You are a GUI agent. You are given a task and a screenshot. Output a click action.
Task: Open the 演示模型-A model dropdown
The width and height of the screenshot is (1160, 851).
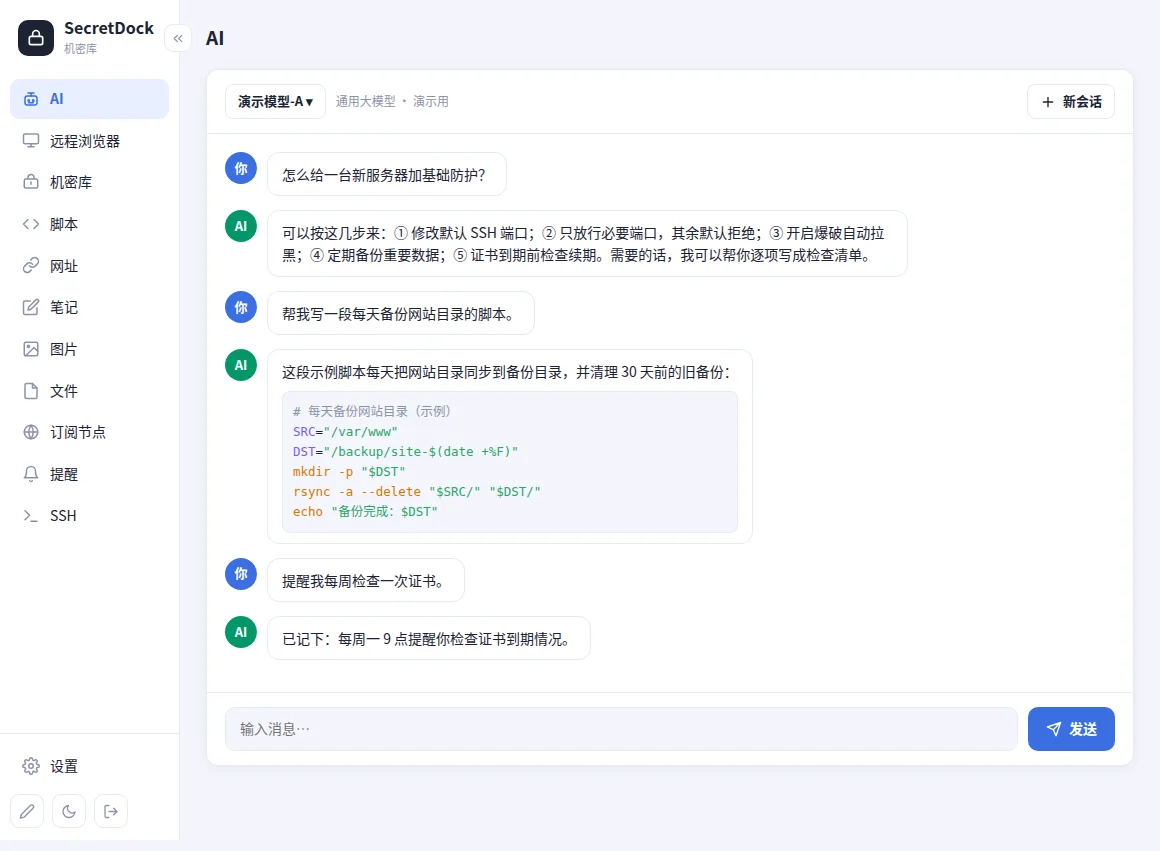click(275, 101)
